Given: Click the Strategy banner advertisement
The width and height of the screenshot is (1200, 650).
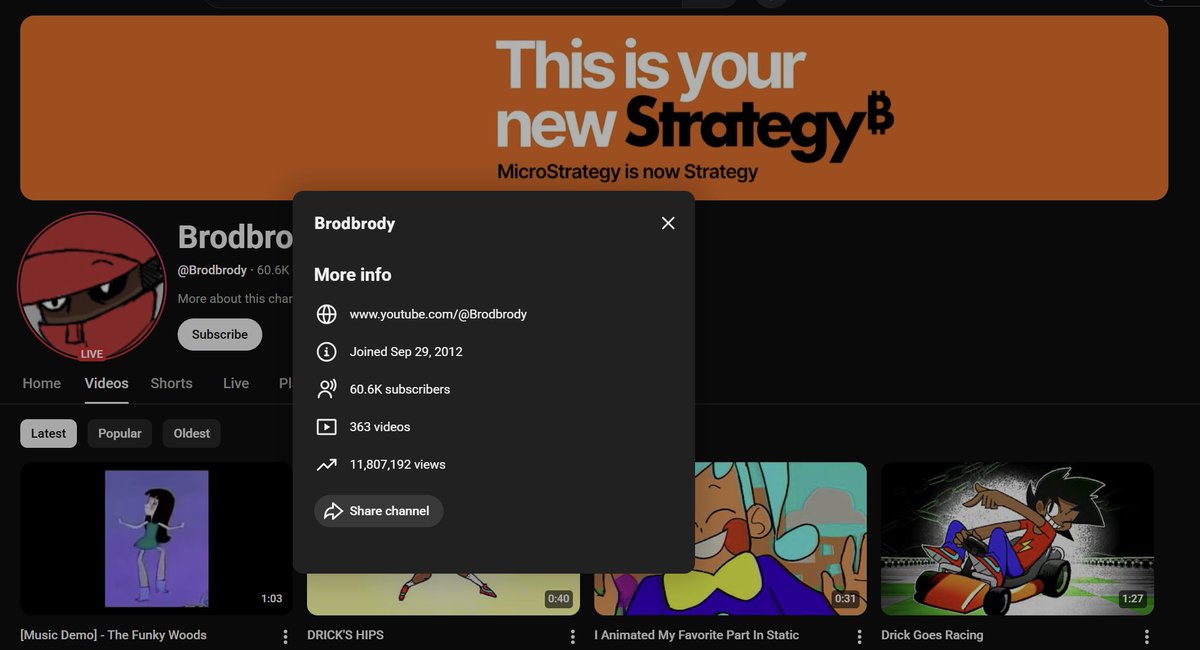Looking at the screenshot, I should tap(594, 108).
